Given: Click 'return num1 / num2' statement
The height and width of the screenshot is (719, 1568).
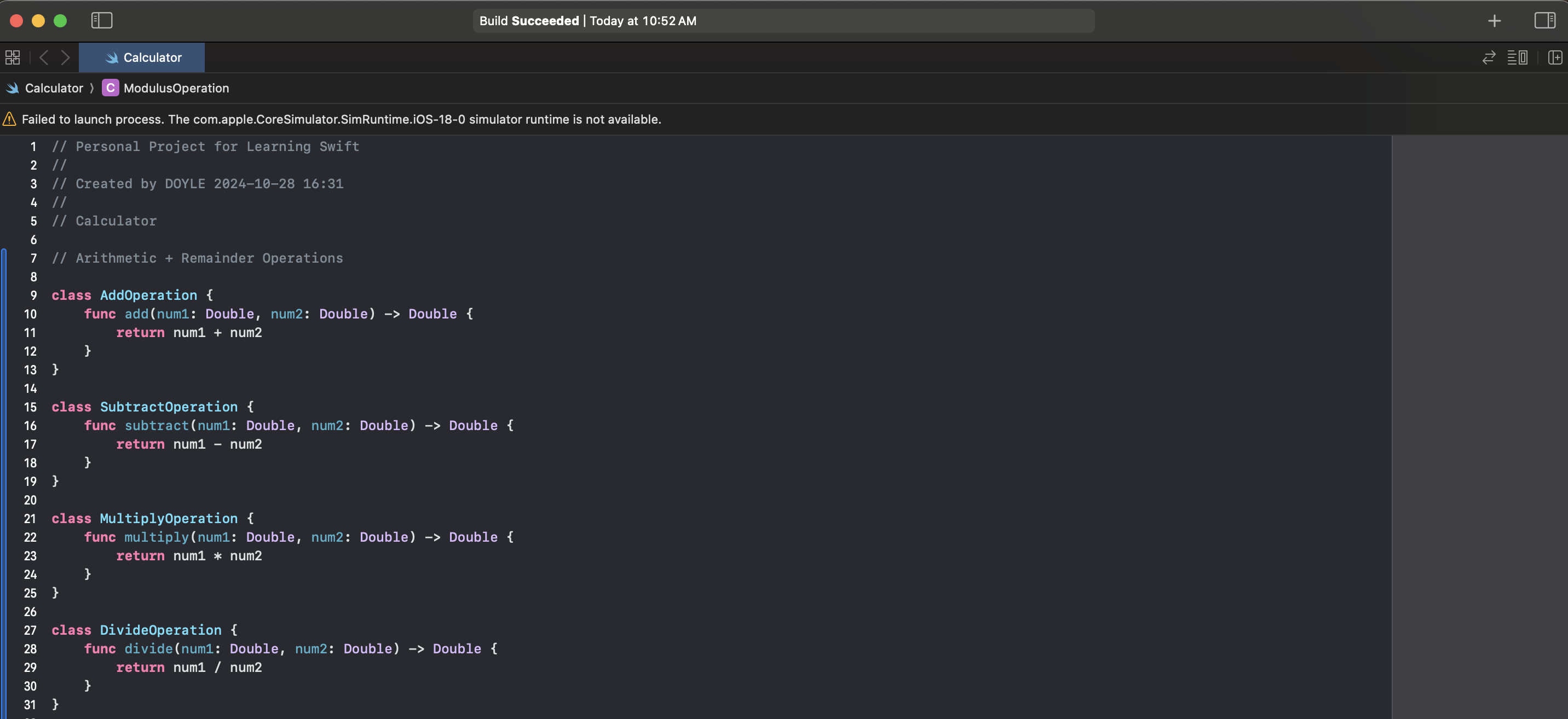Looking at the screenshot, I should tap(189, 668).
